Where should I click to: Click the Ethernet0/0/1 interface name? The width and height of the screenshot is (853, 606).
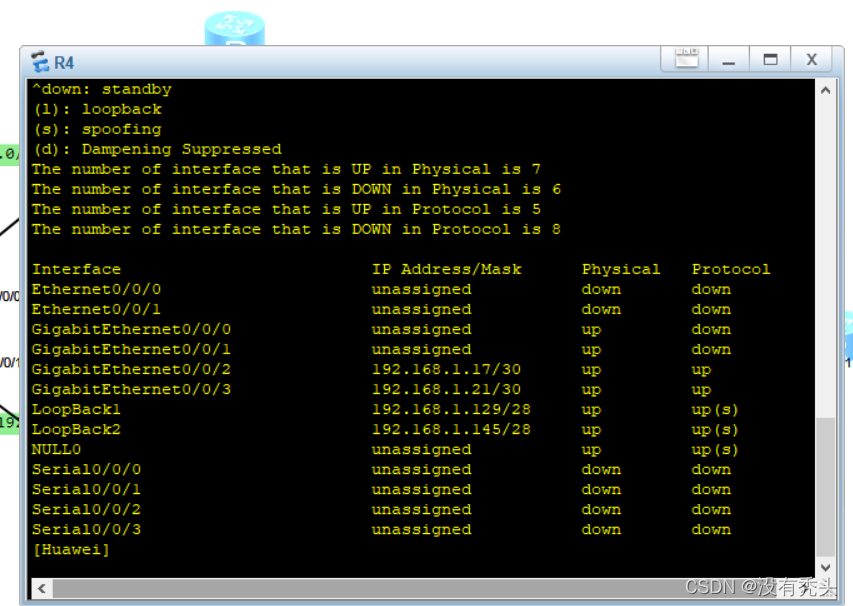[x=96, y=310]
